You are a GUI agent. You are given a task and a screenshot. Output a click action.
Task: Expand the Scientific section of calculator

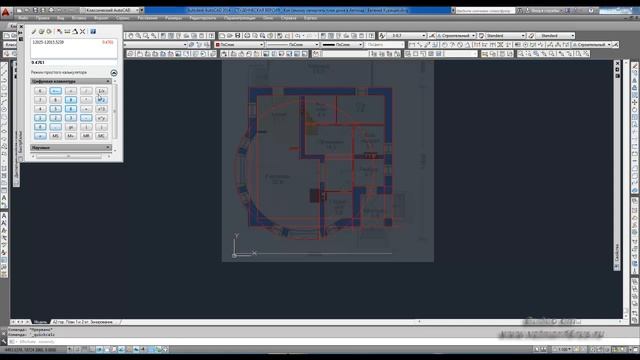point(108,147)
